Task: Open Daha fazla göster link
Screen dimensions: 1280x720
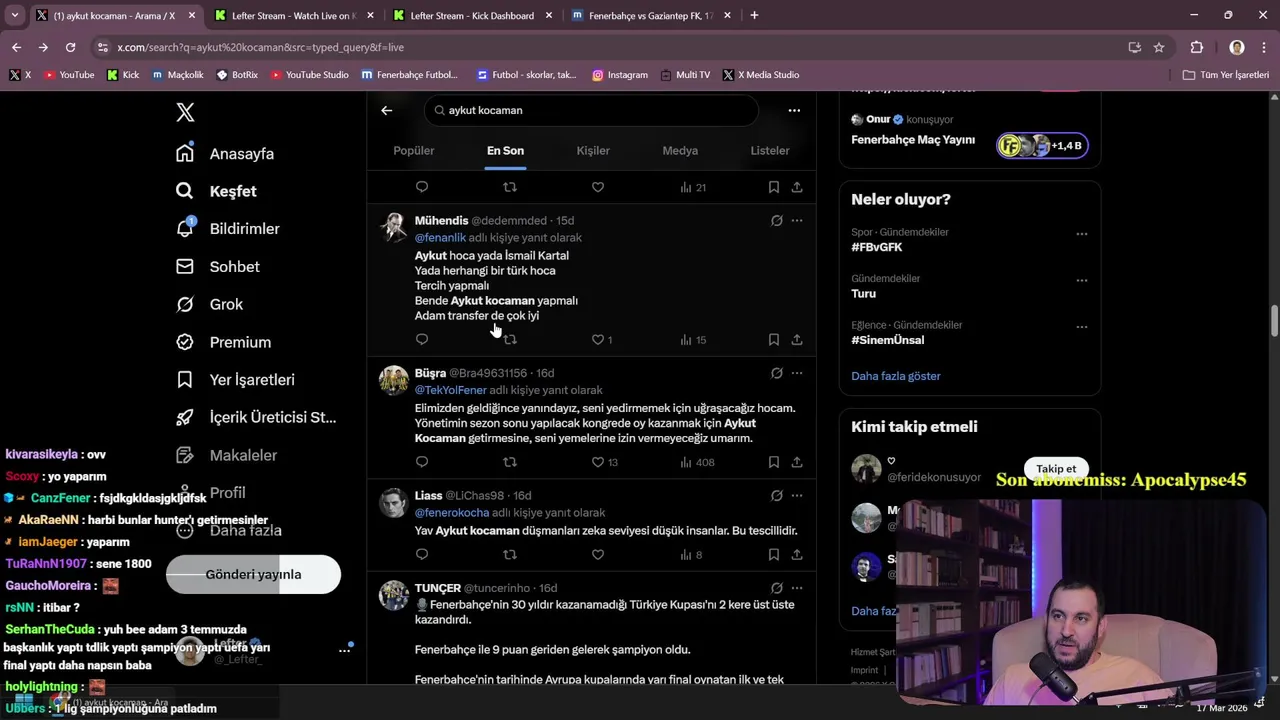Action: 896,376
